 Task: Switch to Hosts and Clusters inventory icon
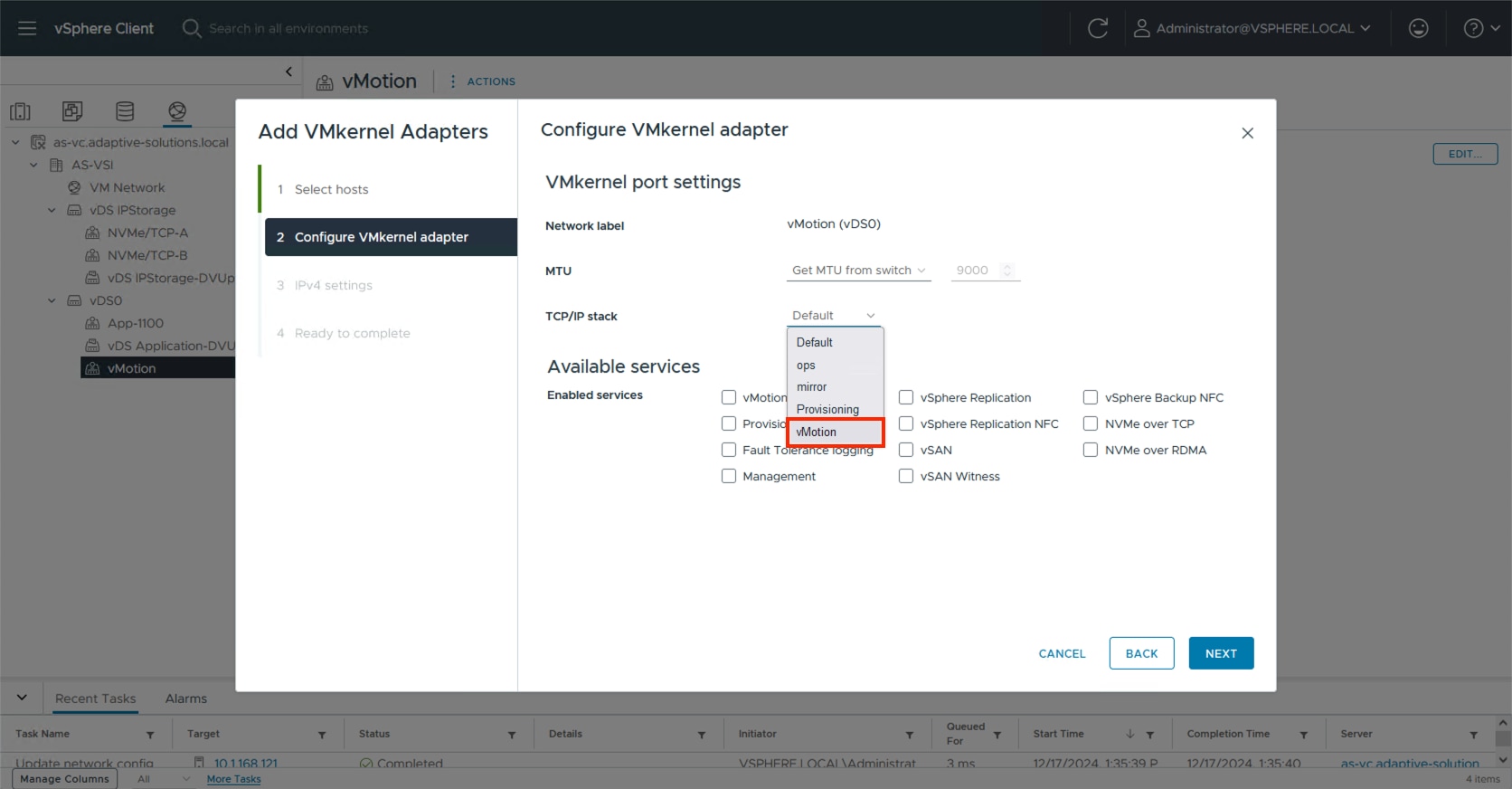pyautogui.click(x=20, y=111)
